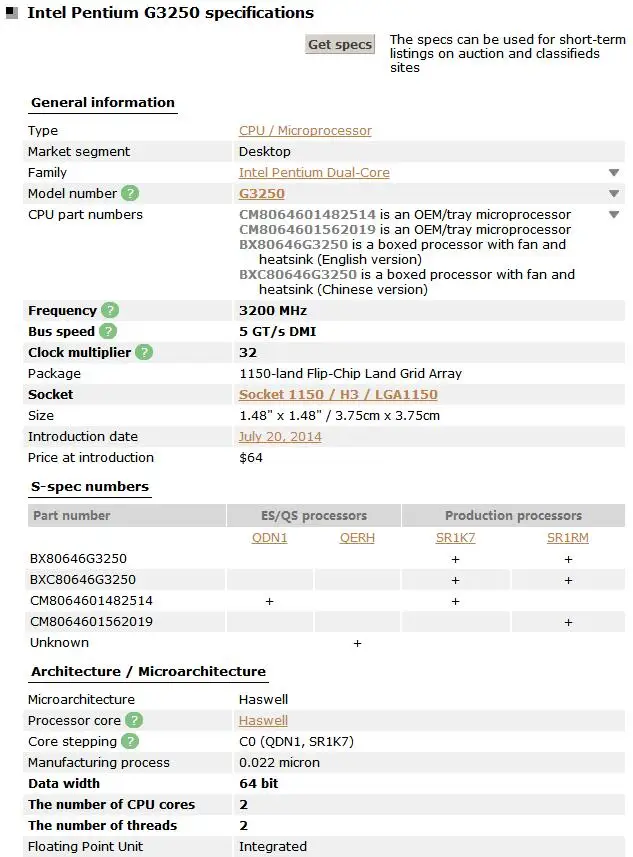Open the Processor core help icon
Screen dimensions: 633x857
134,720
